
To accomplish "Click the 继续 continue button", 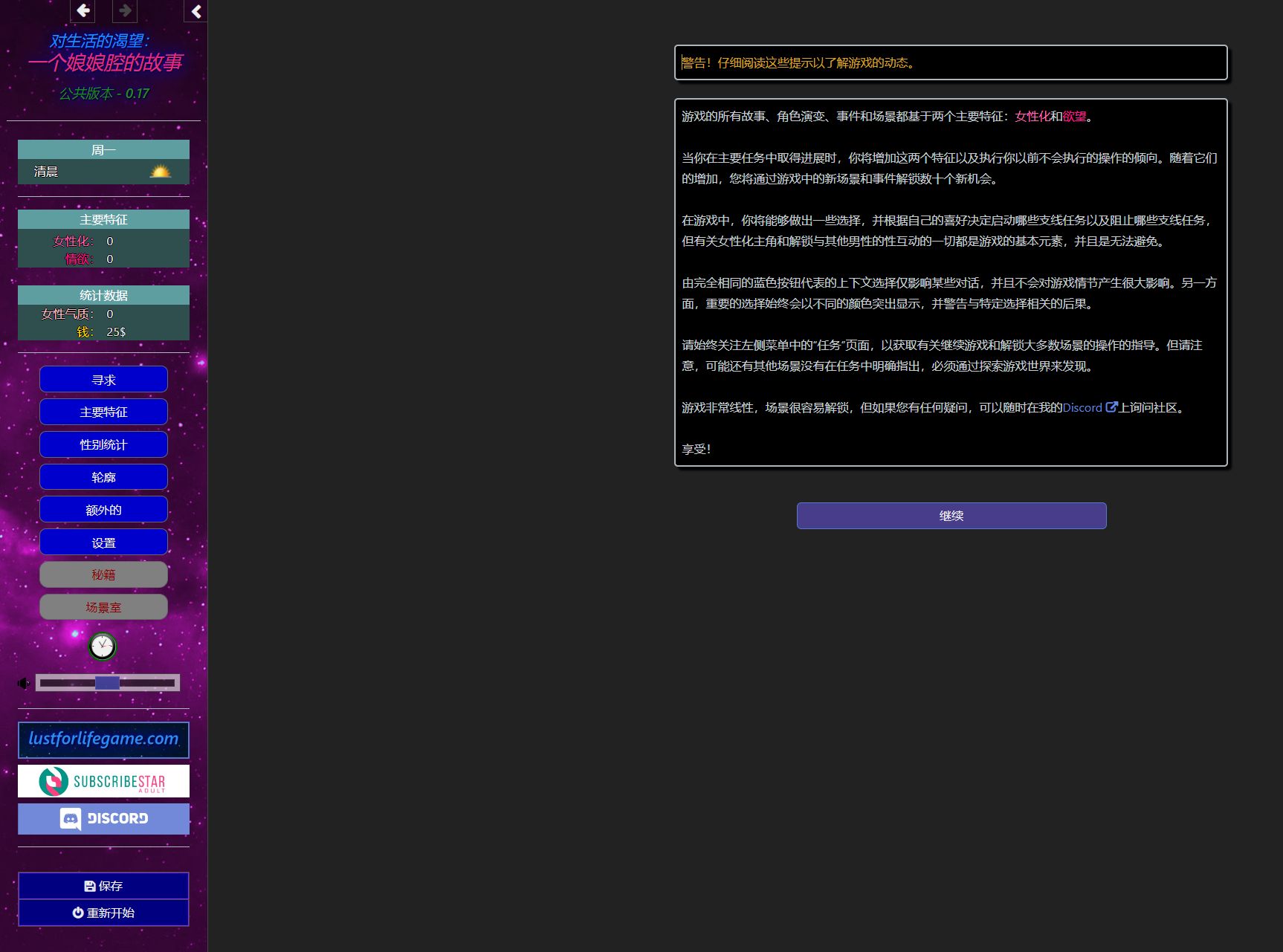I will 951,516.
